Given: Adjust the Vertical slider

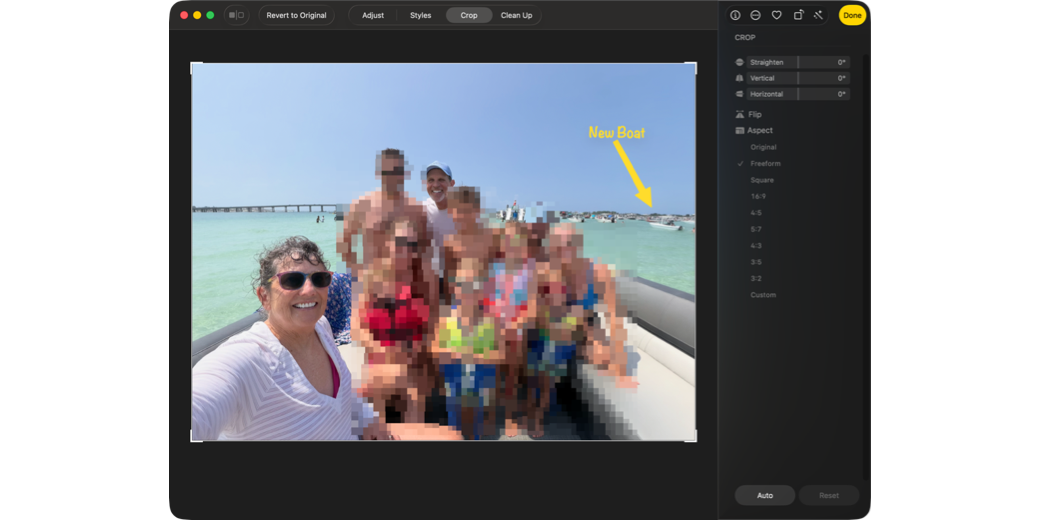Looking at the screenshot, I should [798, 78].
